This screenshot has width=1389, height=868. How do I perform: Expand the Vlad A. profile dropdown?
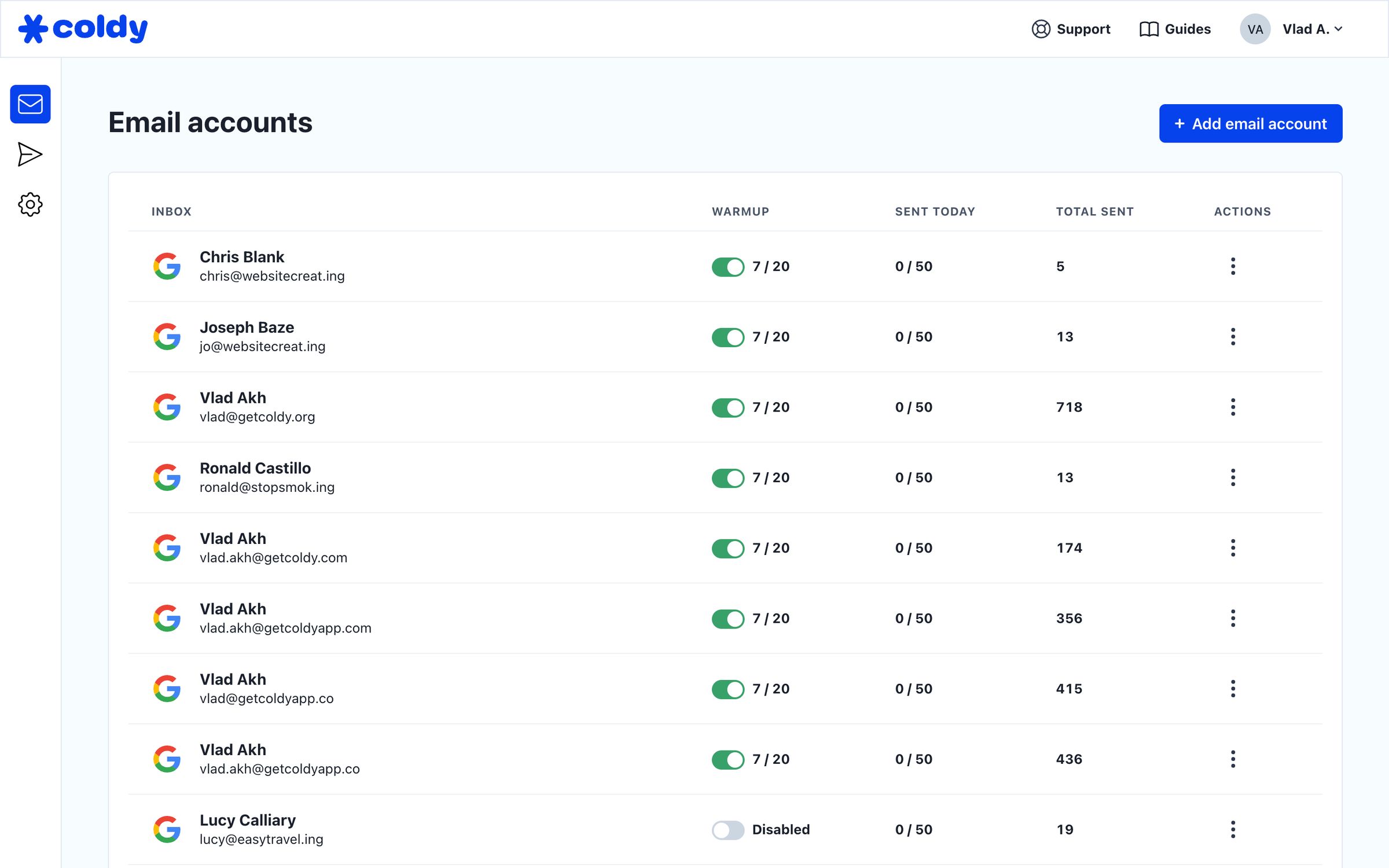click(1311, 29)
